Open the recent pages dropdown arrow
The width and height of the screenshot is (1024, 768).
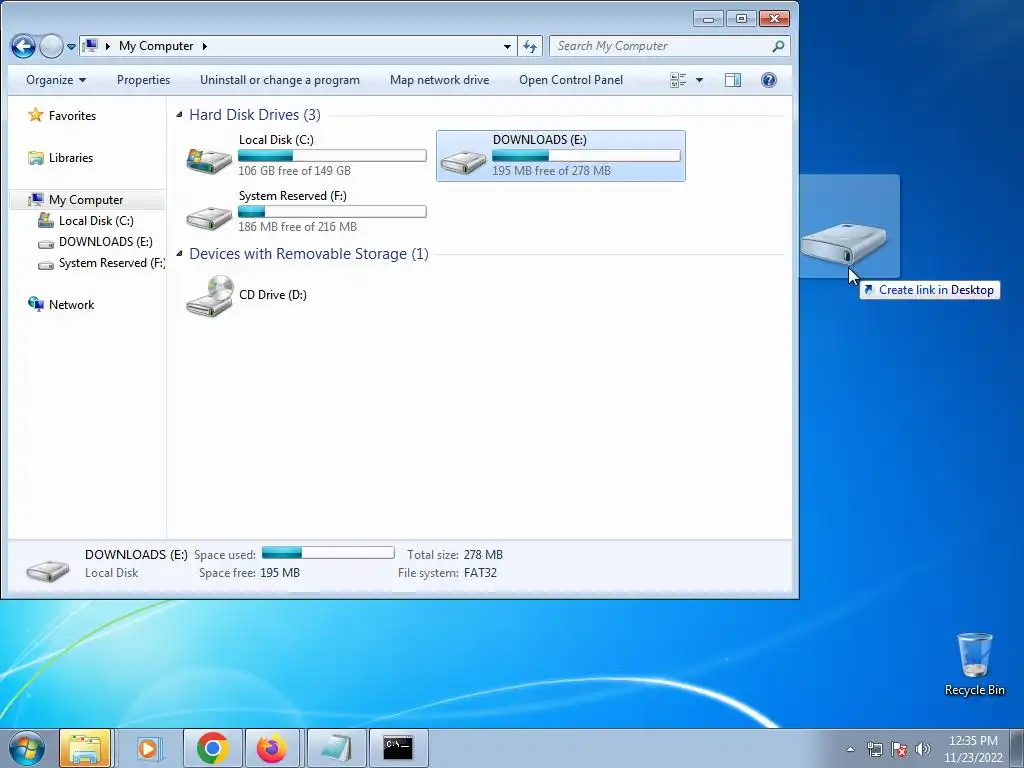click(x=71, y=46)
